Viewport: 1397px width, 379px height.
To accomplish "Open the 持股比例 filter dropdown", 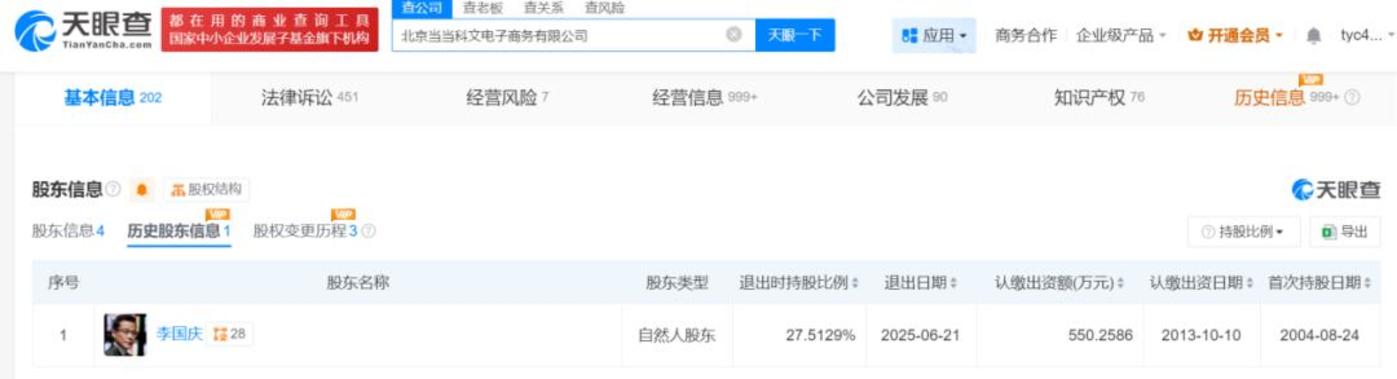I will pos(1243,232).
